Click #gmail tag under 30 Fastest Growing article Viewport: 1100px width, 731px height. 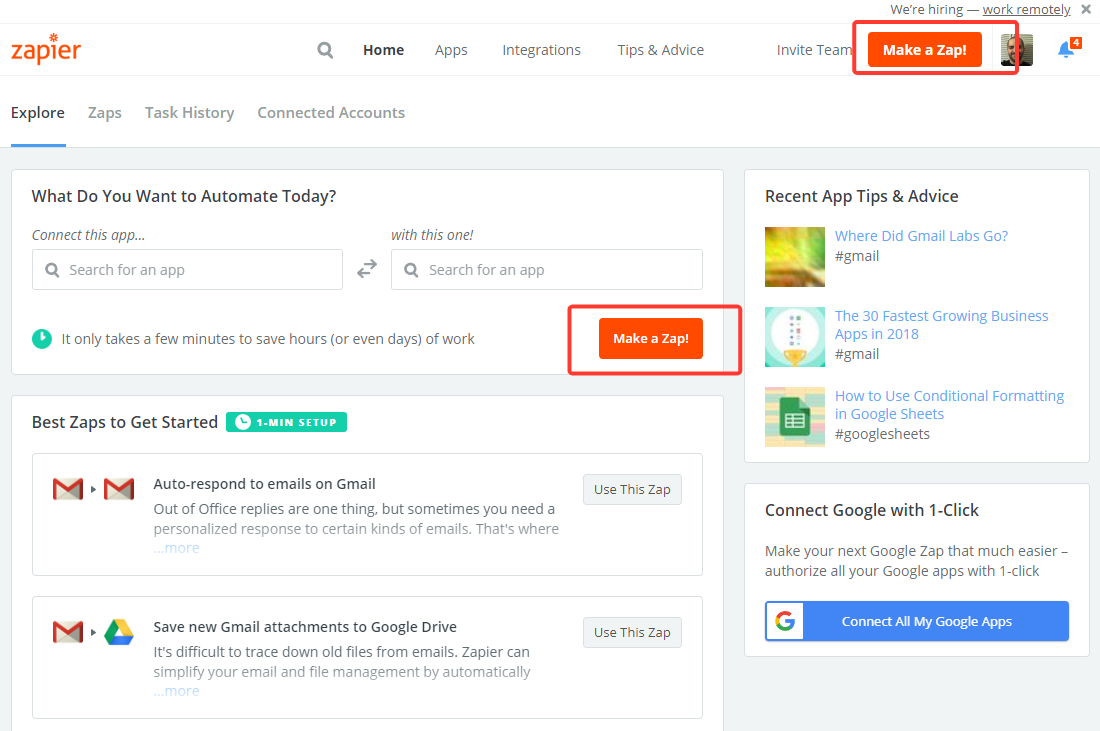[x=857, y=354]
